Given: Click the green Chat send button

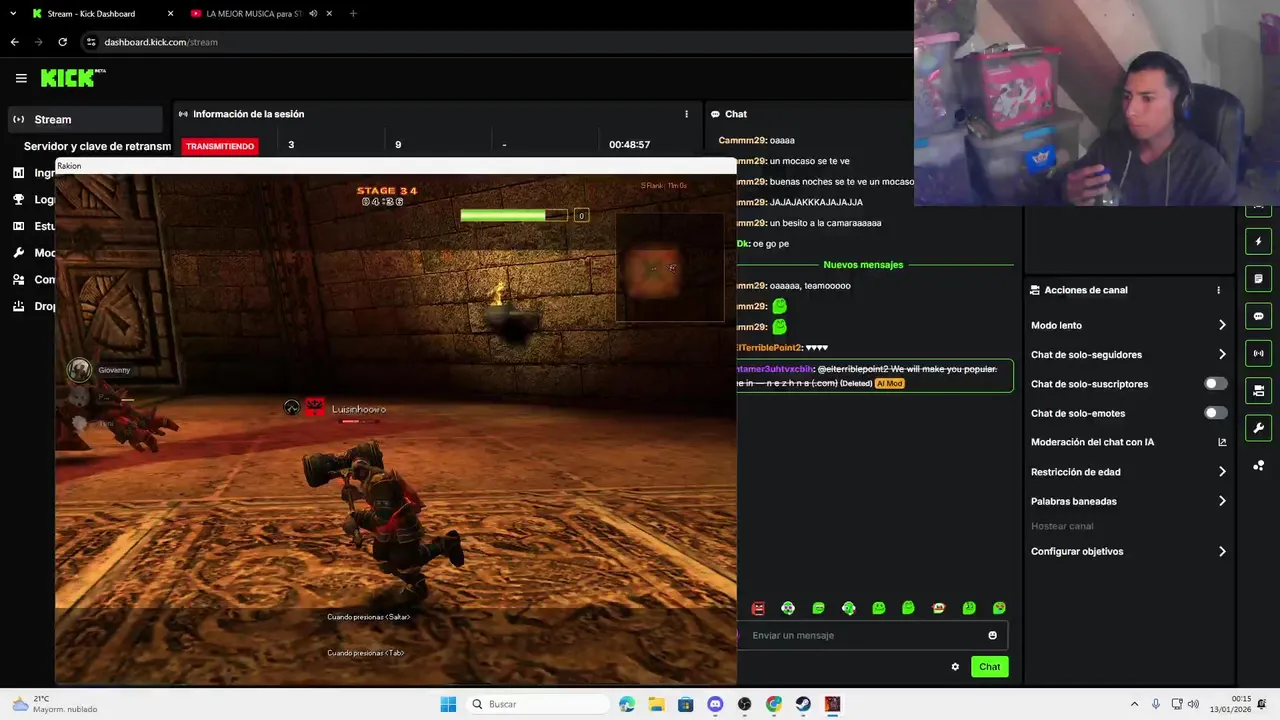Looking at the screenshot, I should coord(989,667).
